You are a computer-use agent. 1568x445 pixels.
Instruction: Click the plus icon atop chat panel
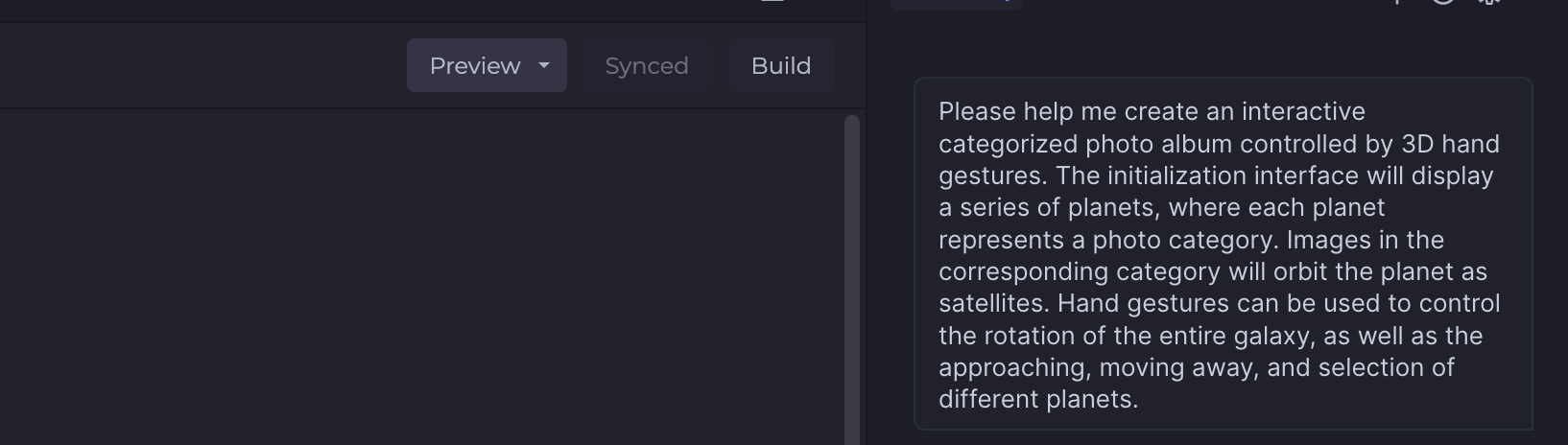coord(1398,2)
